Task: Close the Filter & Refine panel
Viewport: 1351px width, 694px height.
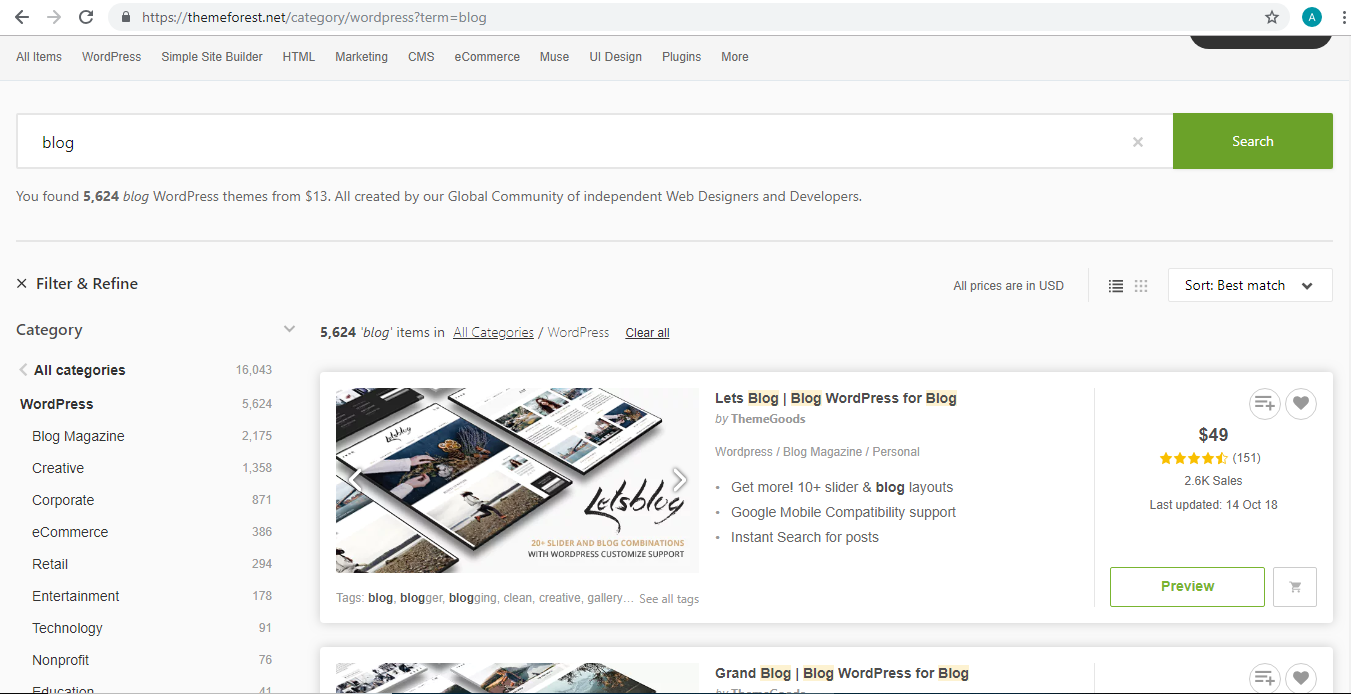Action: coord(22,284)
